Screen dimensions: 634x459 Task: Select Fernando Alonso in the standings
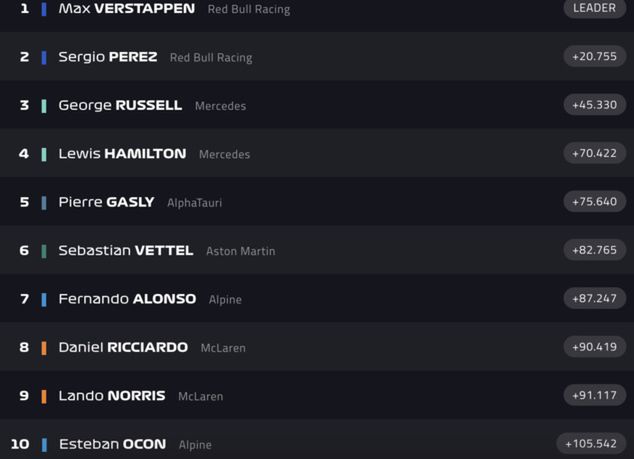[127, 299]
